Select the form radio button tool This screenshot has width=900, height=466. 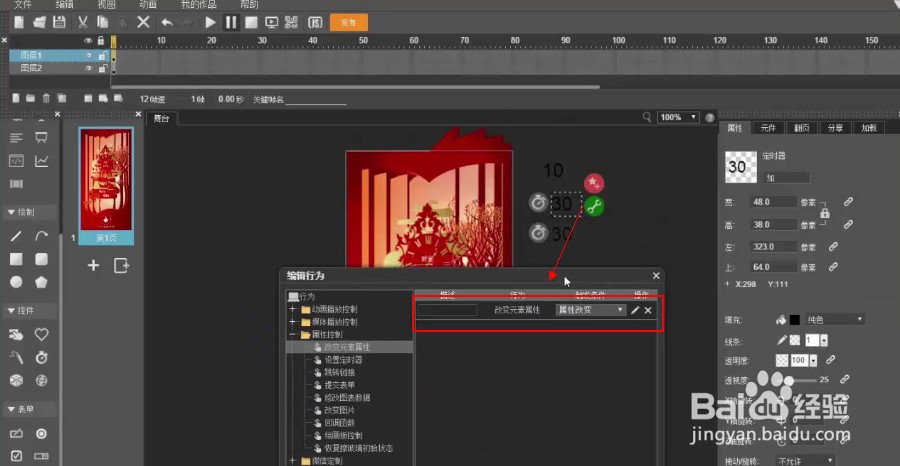[41, 433]
